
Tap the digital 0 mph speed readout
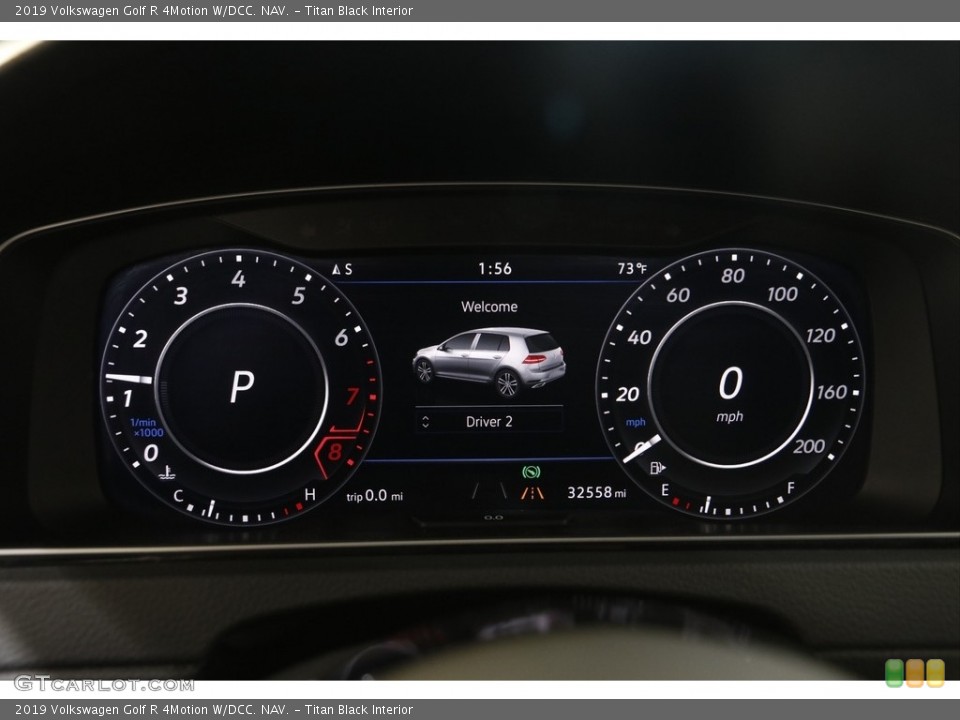(x=730, y=394)
